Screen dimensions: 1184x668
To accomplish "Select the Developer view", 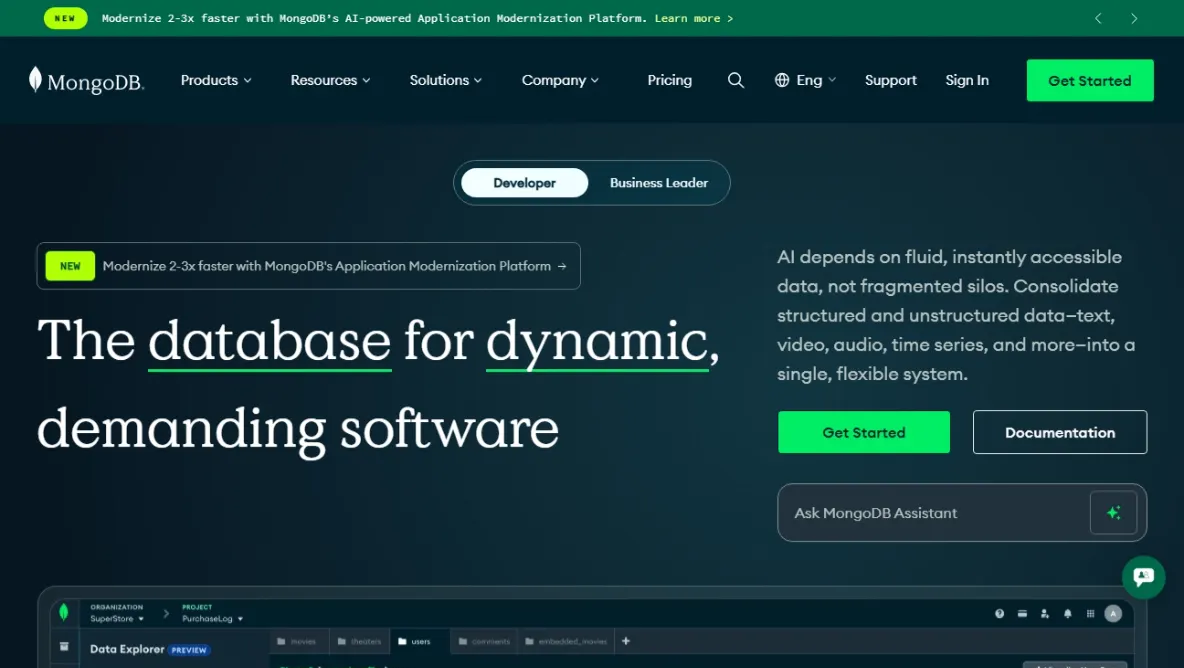I will tap(524, 183).
